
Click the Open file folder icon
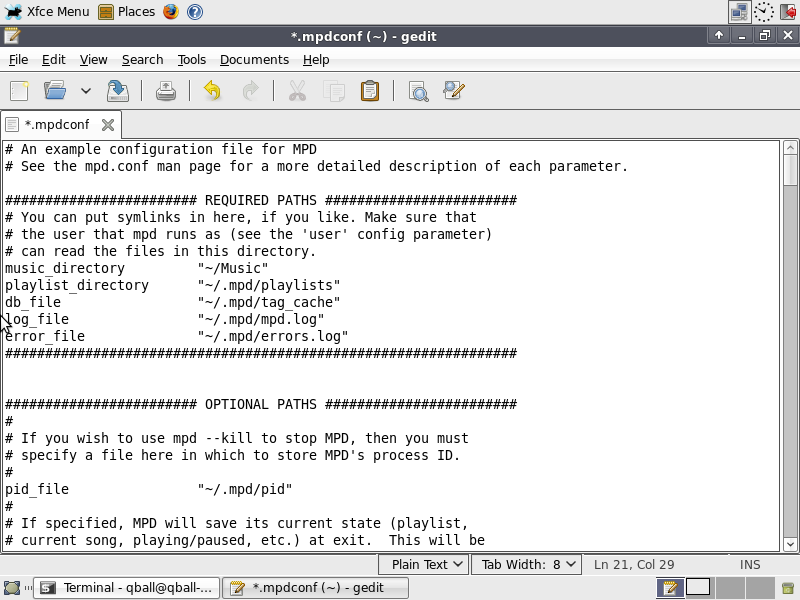tap(55, 91)
